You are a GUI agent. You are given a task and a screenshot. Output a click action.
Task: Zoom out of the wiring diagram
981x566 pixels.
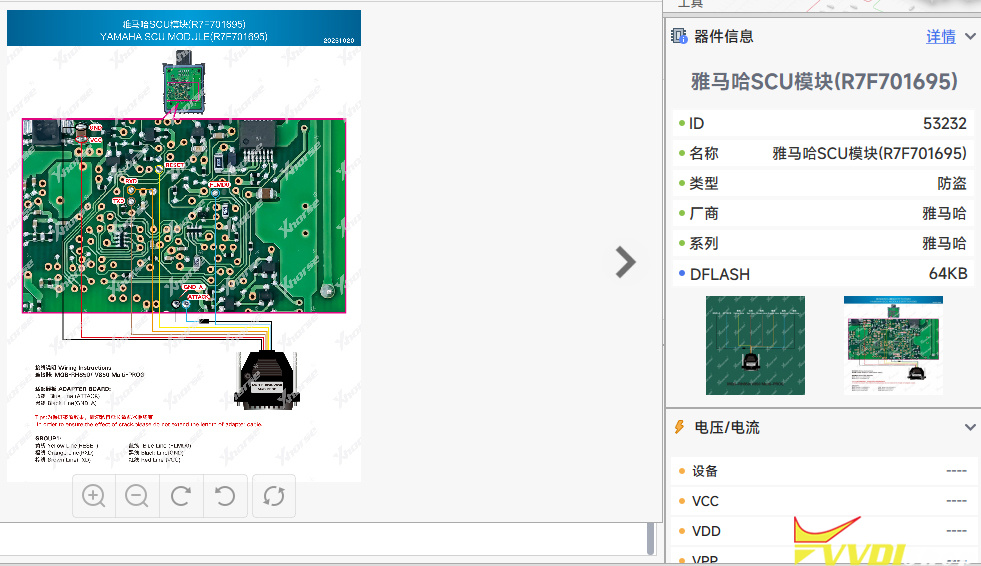[137, 496]
